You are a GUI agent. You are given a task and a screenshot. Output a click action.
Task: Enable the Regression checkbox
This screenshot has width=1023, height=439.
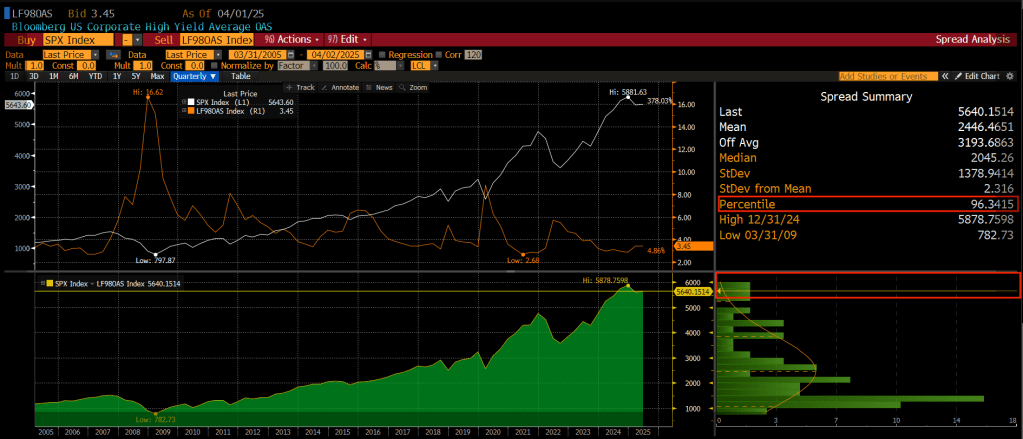(x=382, y=54)
